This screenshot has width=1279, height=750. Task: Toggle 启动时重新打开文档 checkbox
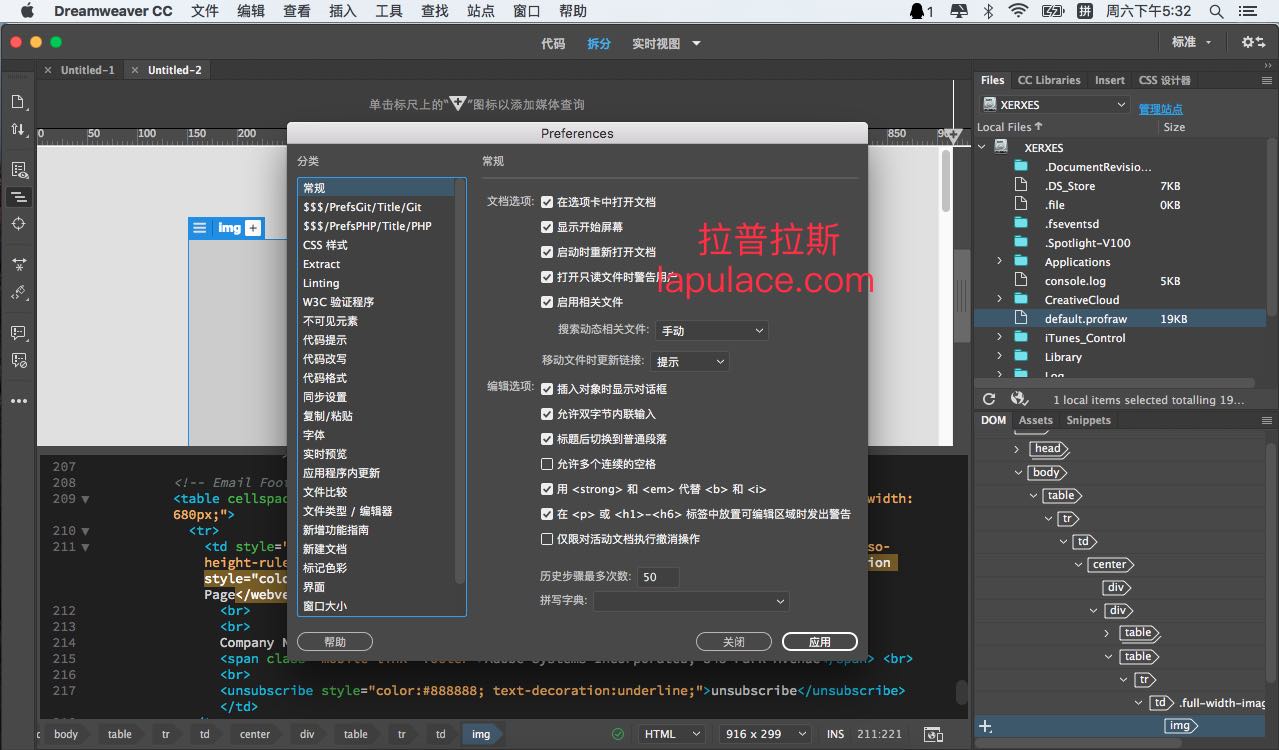pos(547,252)
